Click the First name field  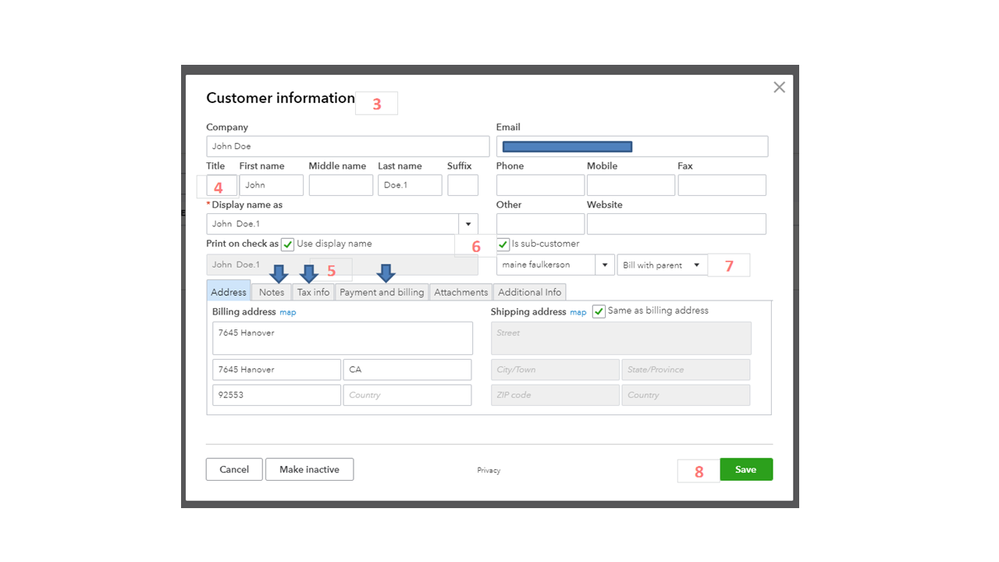coord(271,185)
